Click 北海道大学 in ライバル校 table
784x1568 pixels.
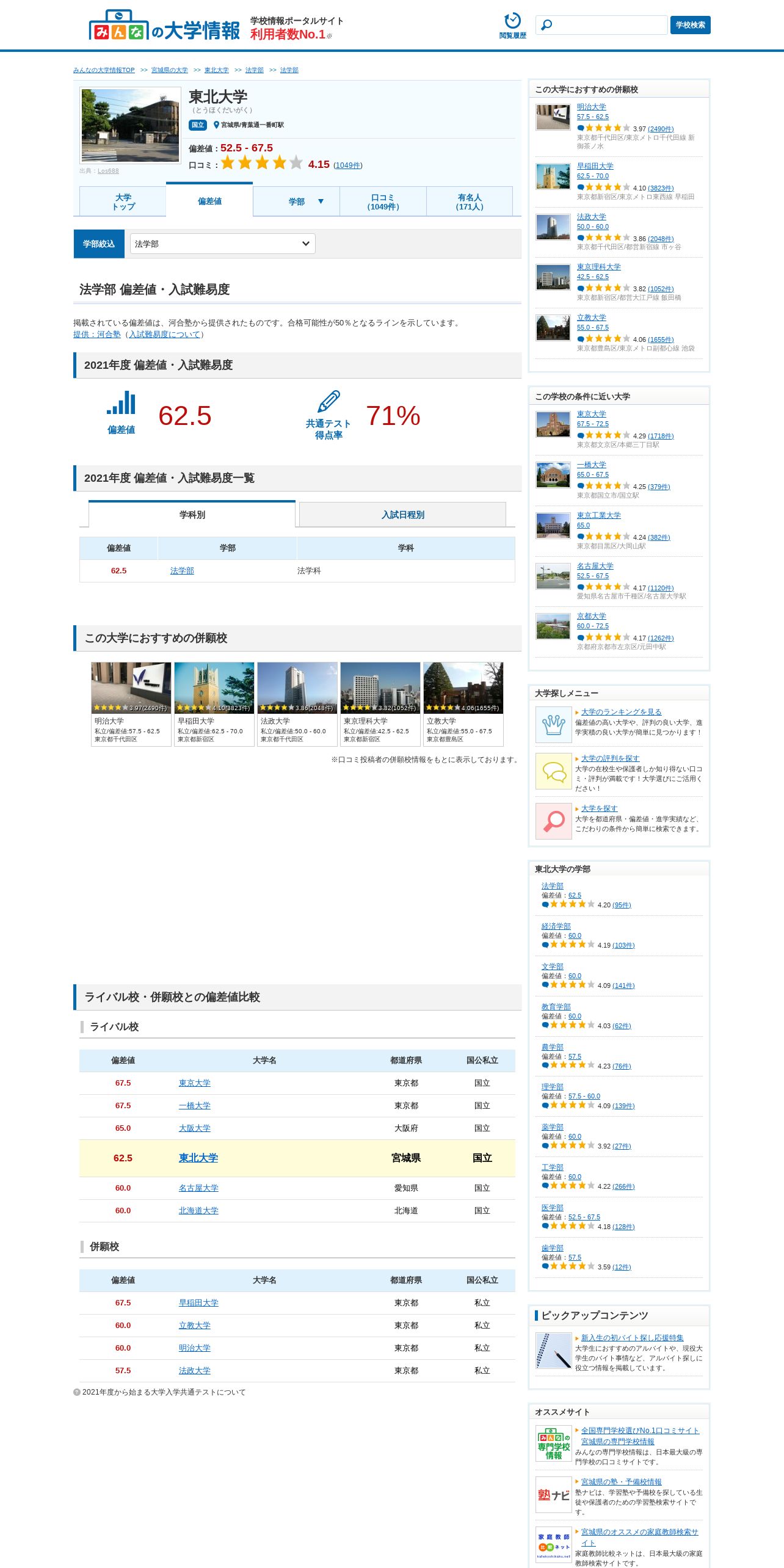(198, 1210)
